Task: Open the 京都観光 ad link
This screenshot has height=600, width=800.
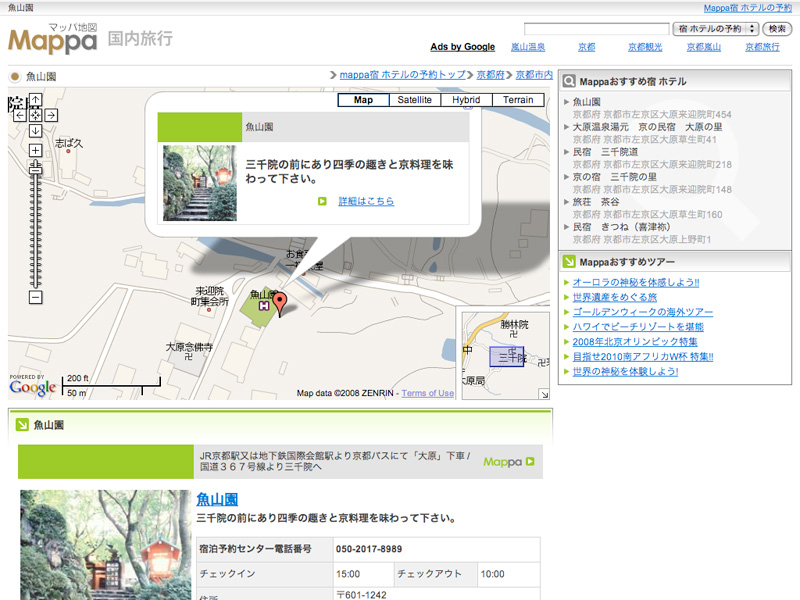Action: click(x=645, y=47)
